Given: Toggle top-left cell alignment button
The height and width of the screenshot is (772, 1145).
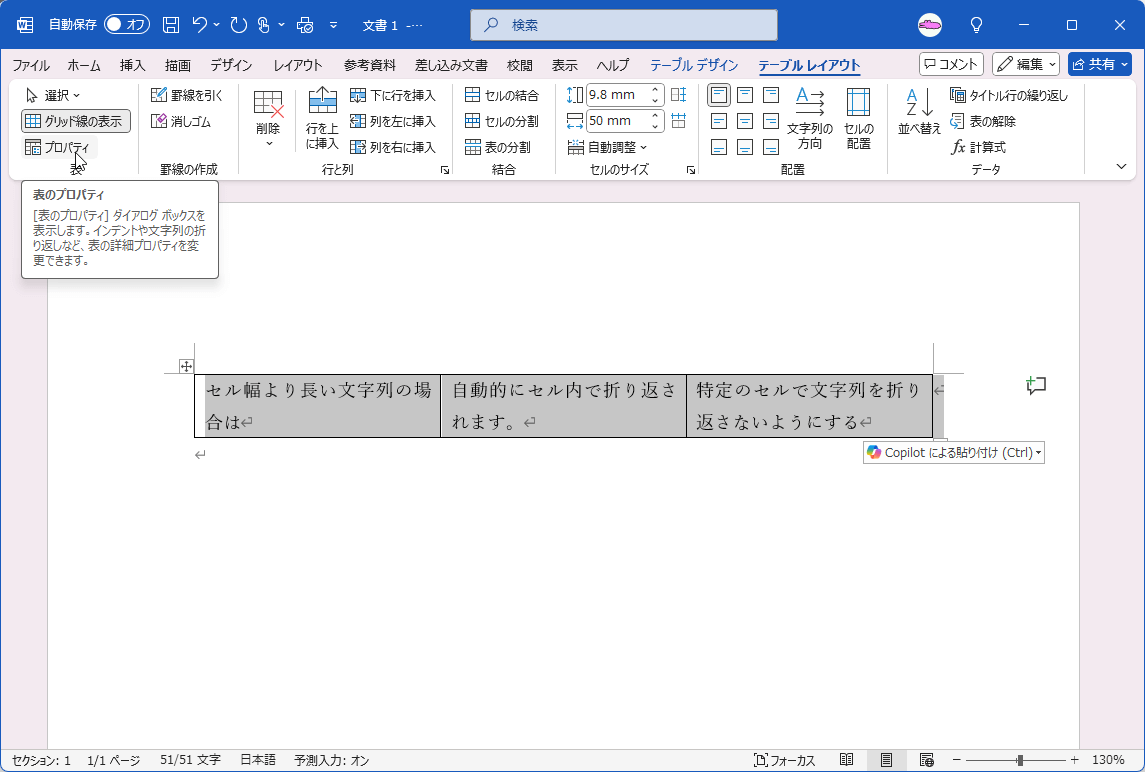Looking at the screenshot, I should [x=719, y=95].
